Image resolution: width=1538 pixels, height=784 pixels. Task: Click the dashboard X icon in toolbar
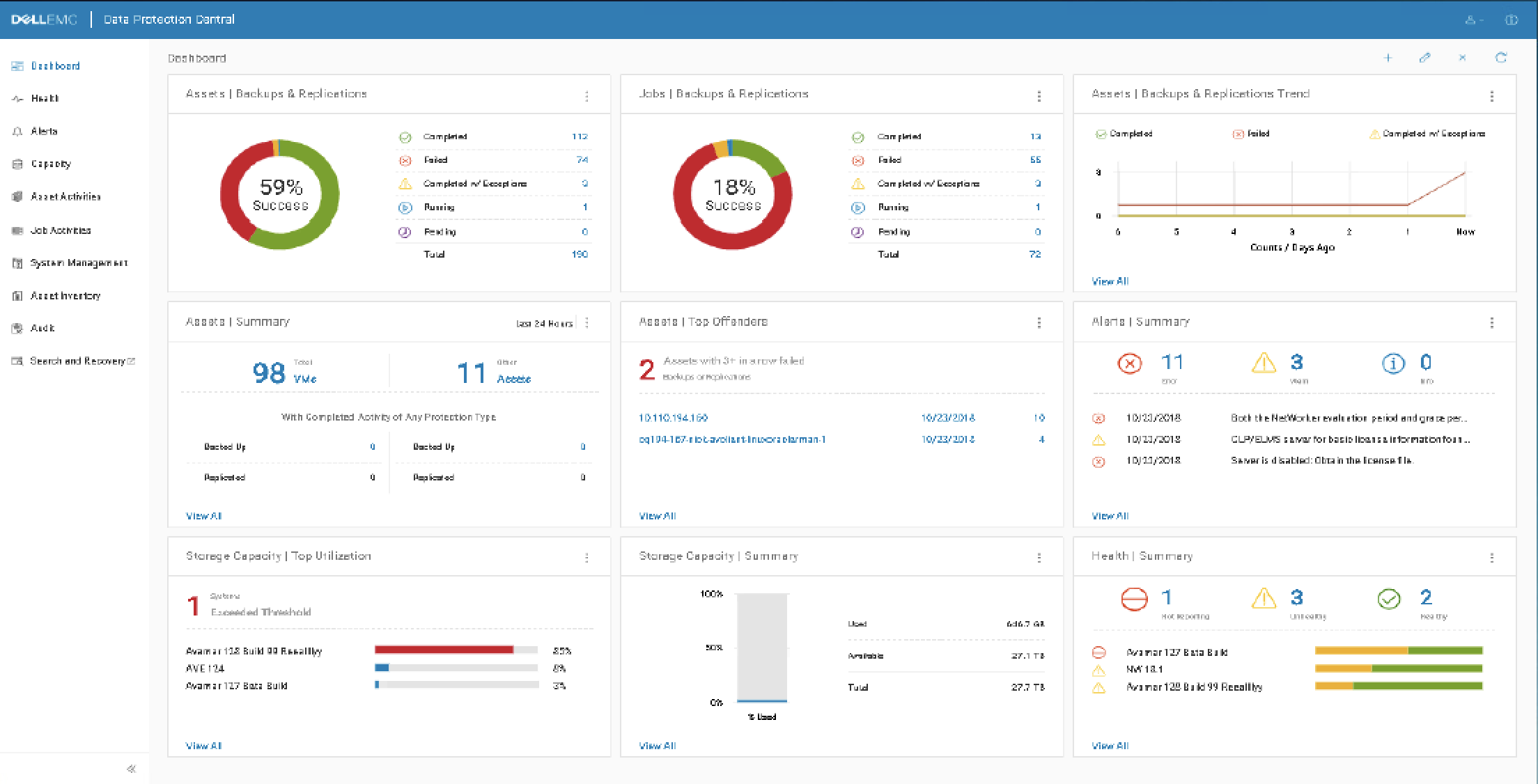coord(1462,58)
